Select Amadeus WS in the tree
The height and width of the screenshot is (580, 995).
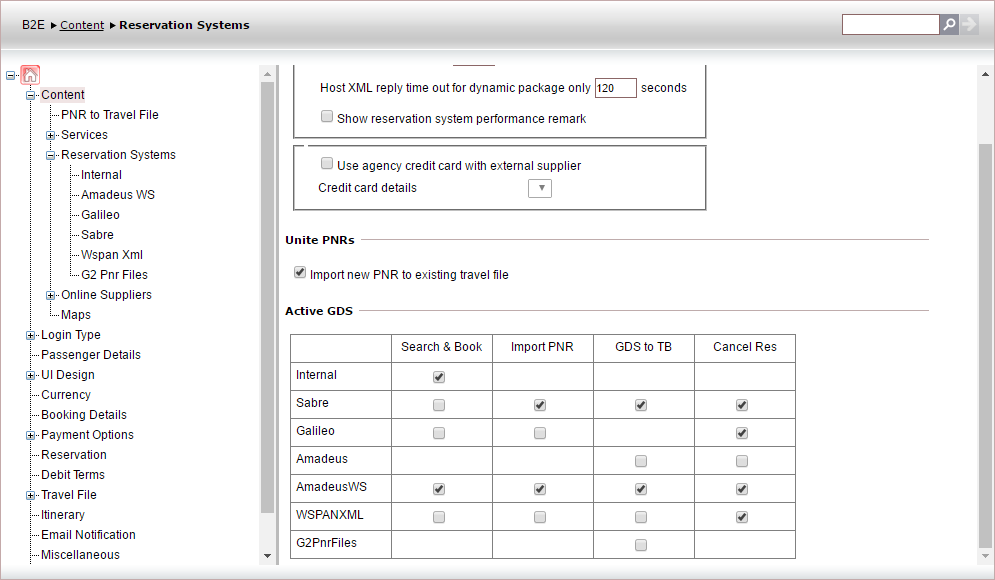tap(118, 195)
